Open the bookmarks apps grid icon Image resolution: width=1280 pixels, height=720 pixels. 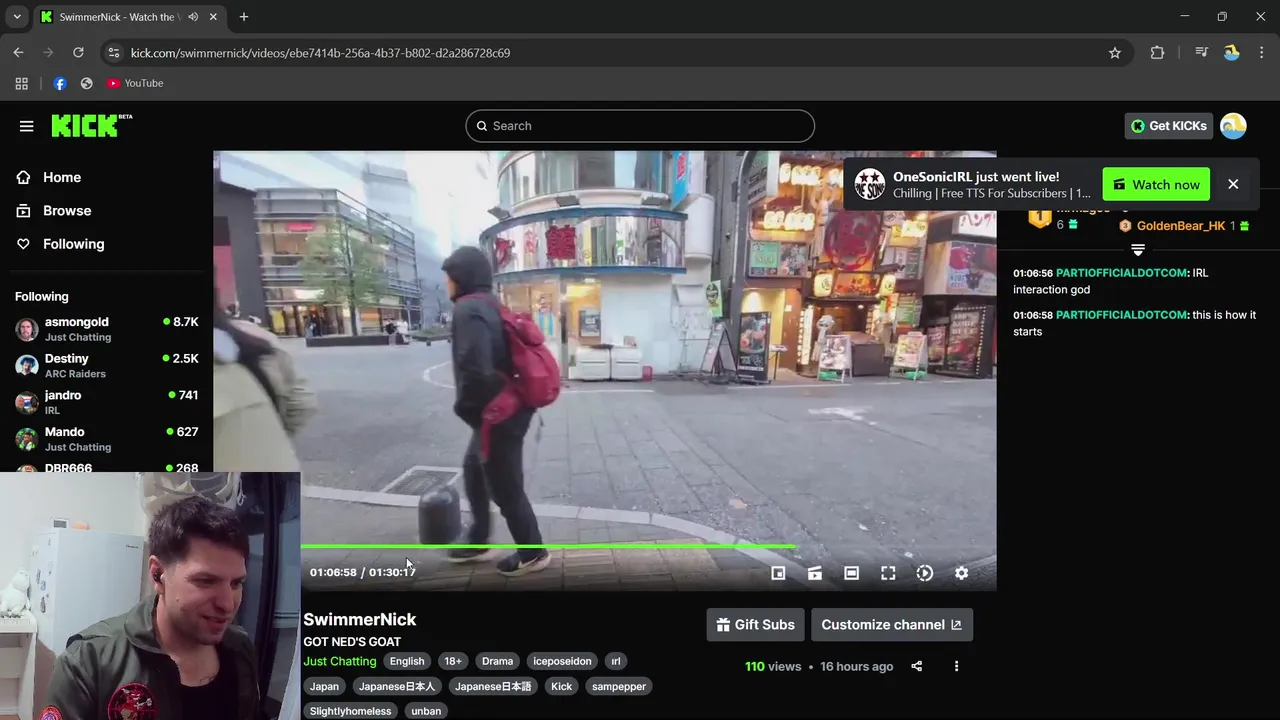point(21,83)
